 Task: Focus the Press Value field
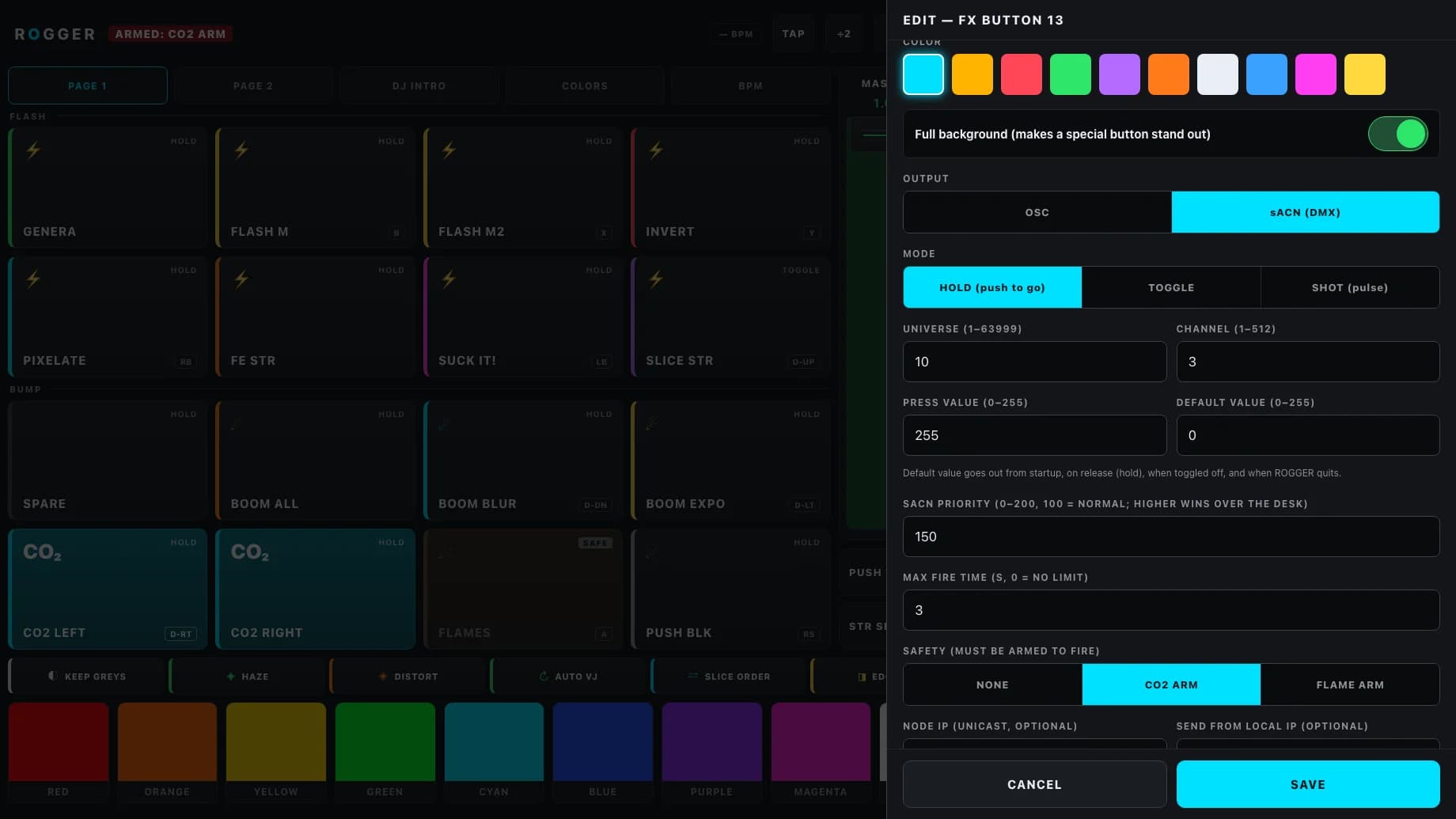(1034, 435)
